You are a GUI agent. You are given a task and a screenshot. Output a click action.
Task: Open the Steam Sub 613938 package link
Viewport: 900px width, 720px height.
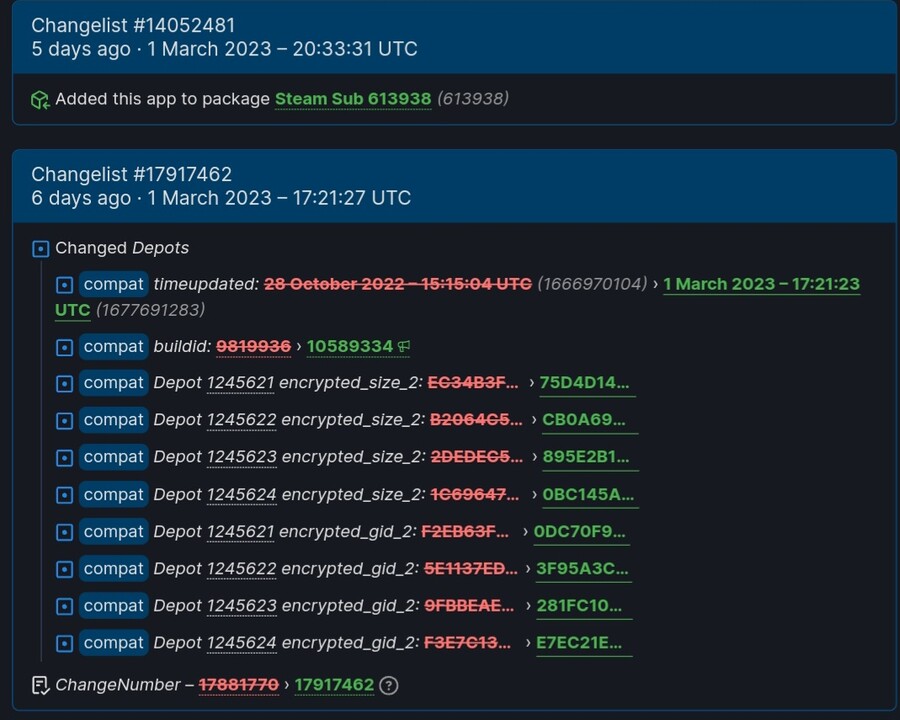click(353, 99)
